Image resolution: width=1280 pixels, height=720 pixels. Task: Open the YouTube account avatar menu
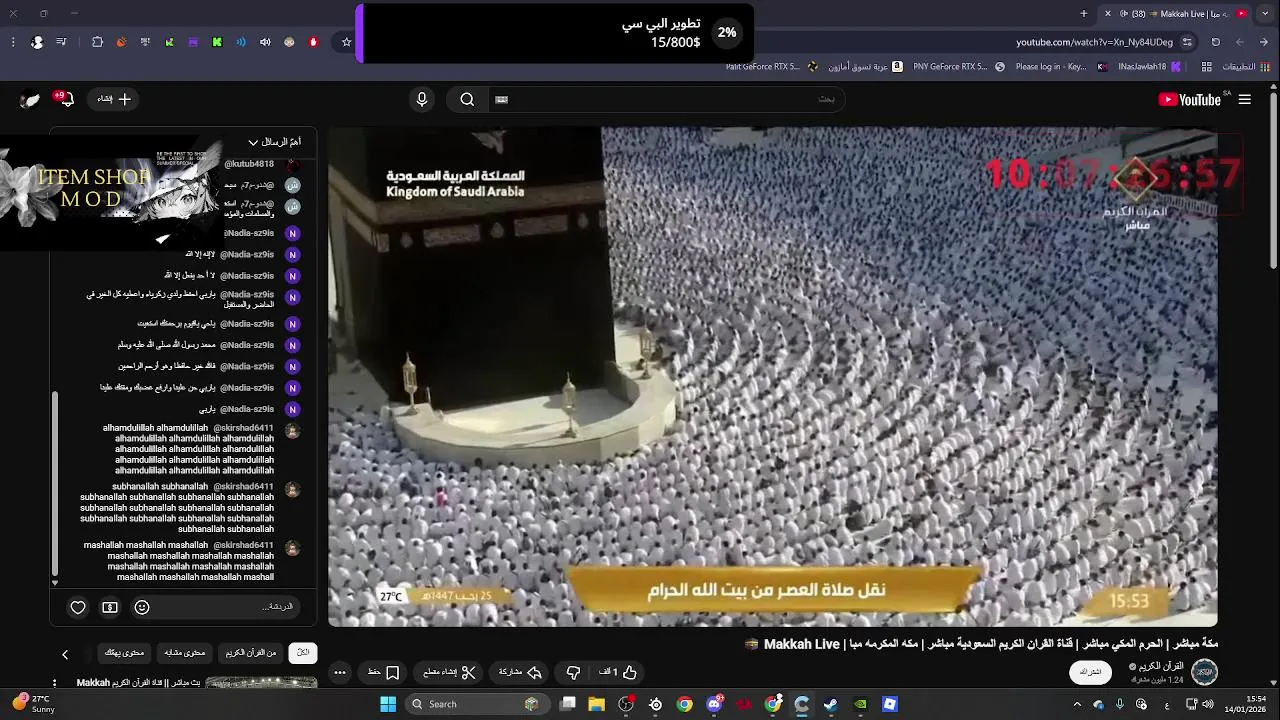pyautogui.click(x=30, y=99)
